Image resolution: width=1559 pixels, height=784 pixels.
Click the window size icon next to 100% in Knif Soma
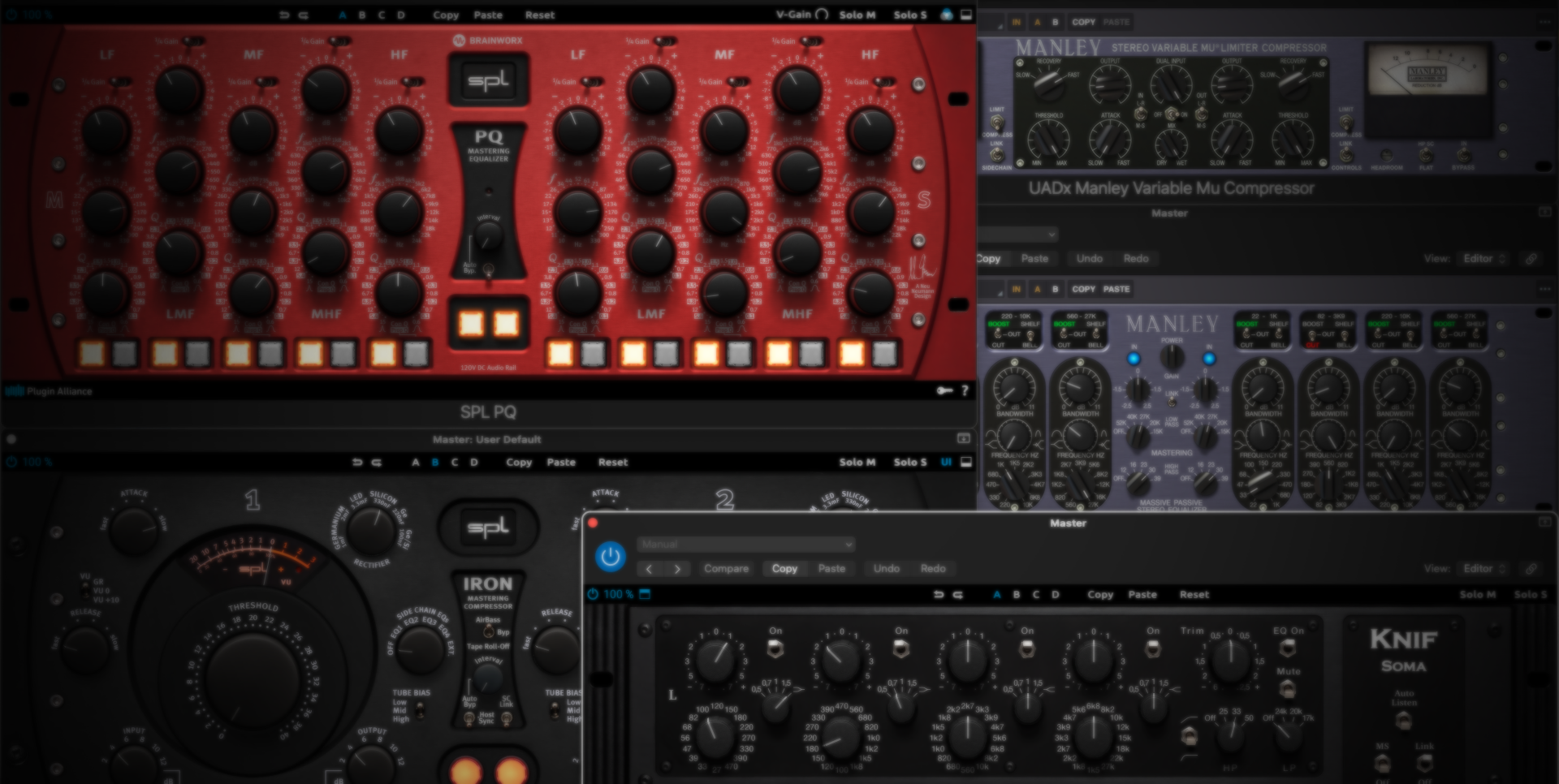[x=645, y=594]
